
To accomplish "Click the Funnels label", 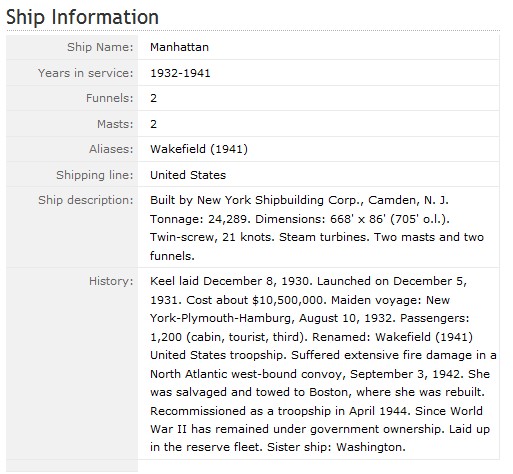I will [x=109, y=98].
